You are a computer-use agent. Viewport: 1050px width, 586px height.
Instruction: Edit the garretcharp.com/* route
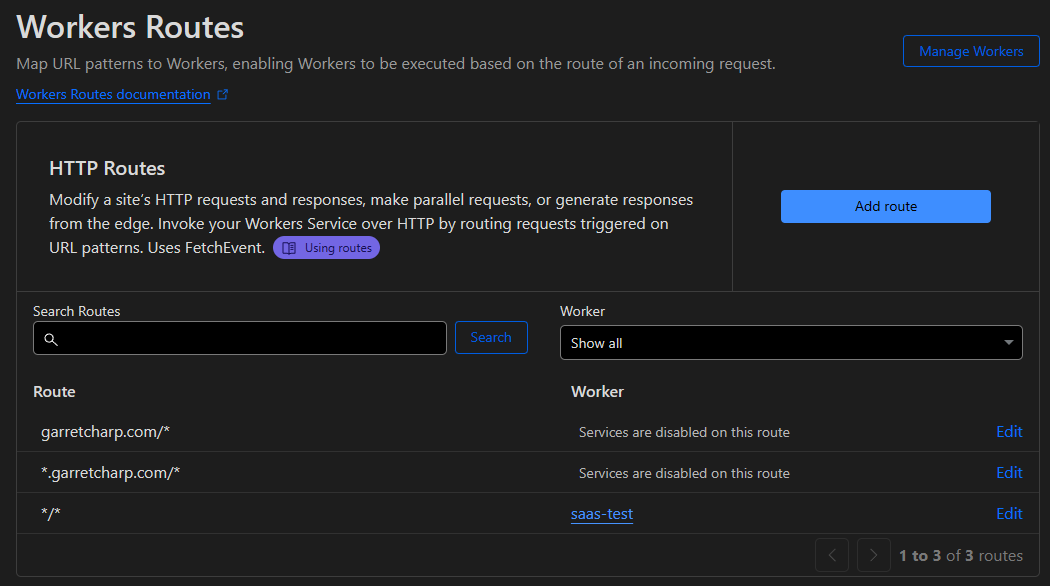click(1009, 432)
